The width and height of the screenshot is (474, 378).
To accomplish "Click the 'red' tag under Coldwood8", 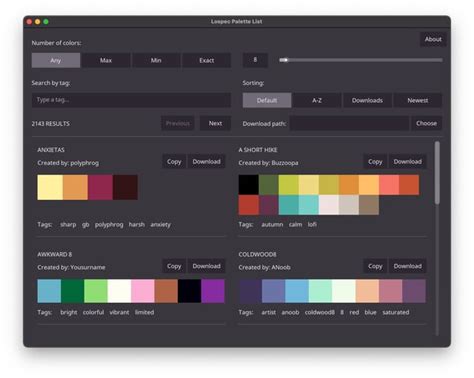I will tap(354, 312).
